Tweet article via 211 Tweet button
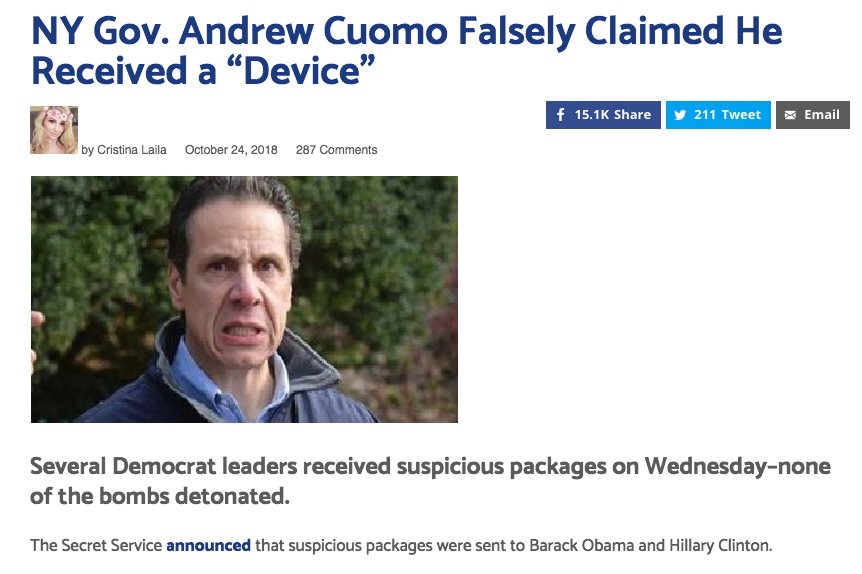 tap(719, 115)
